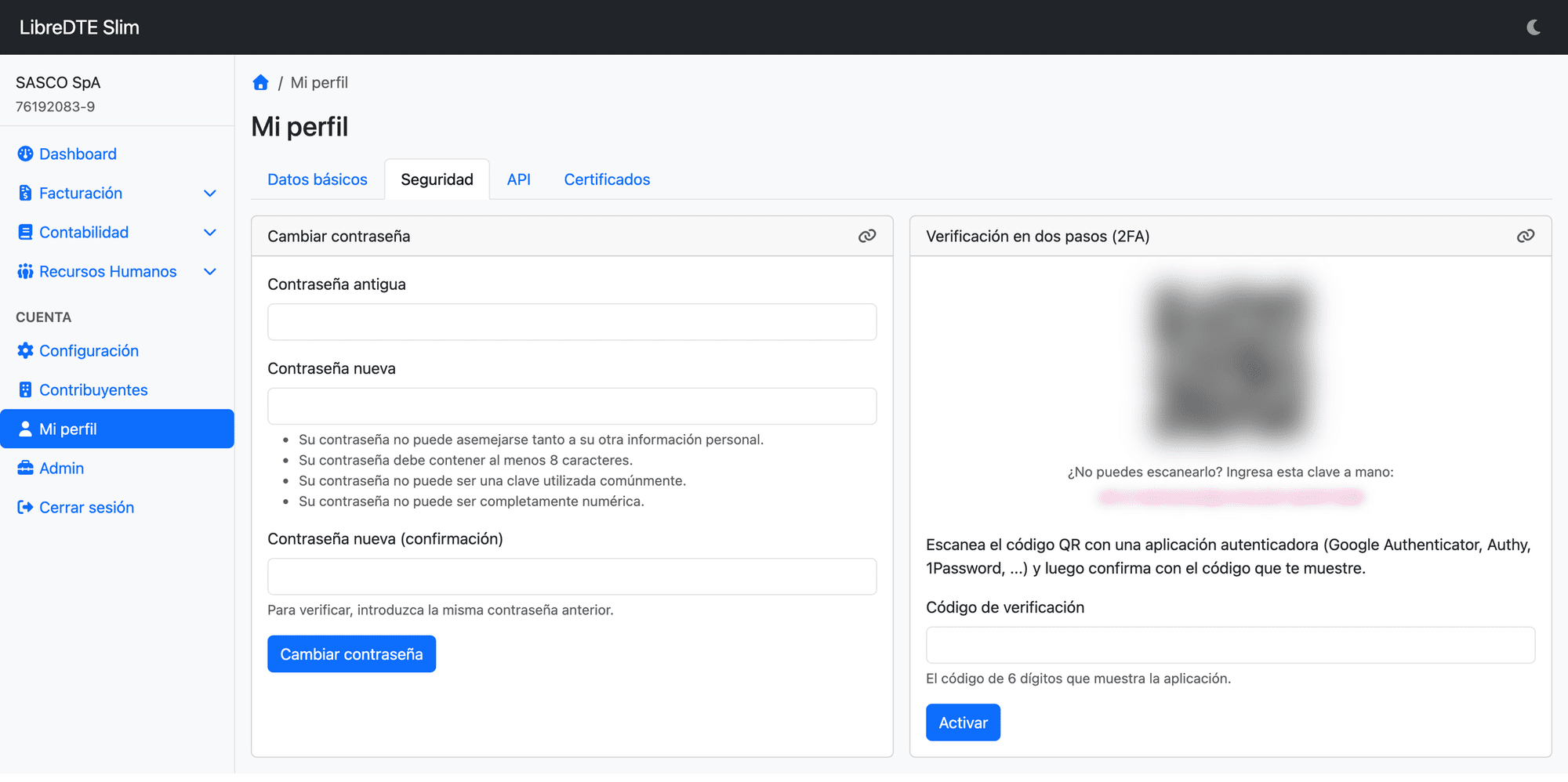Click the Configuración label in sidebar
Viewport: 1568px width, 782px height.
(89, 350)
